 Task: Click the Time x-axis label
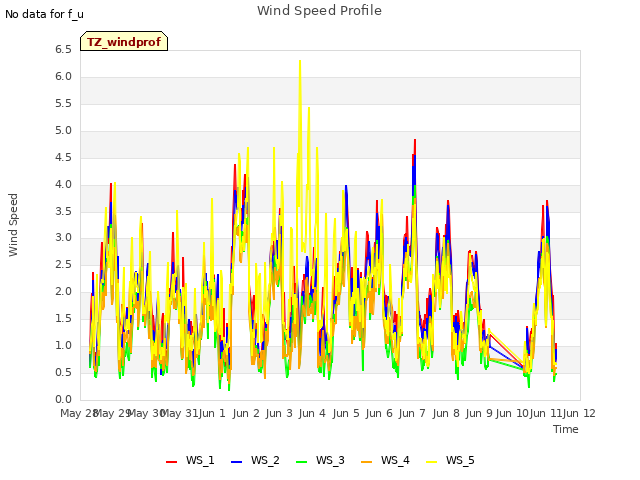click(x=566, y=429)
